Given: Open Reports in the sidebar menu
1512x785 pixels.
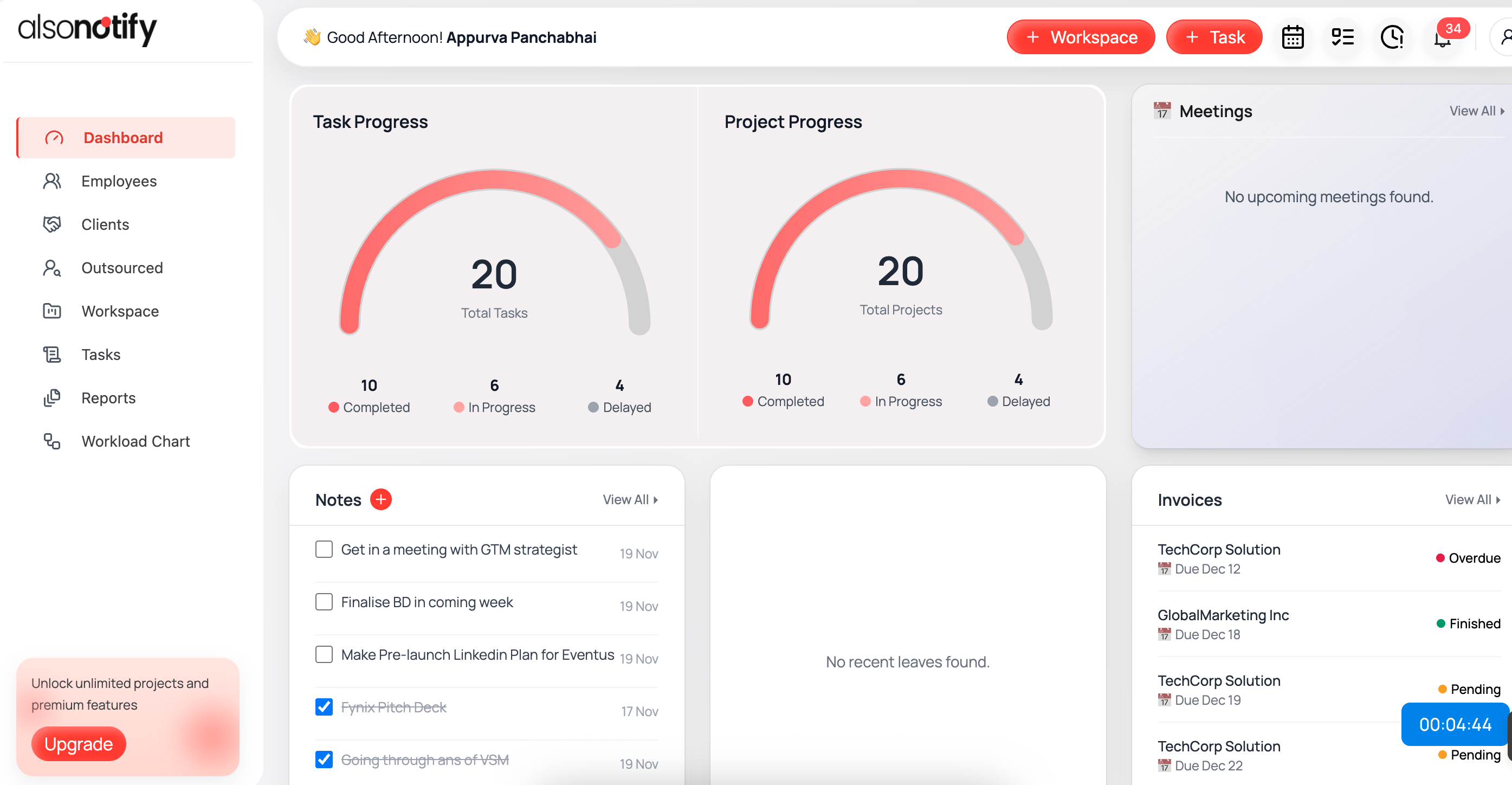Looking at the screenshot, I should [108, 397].
